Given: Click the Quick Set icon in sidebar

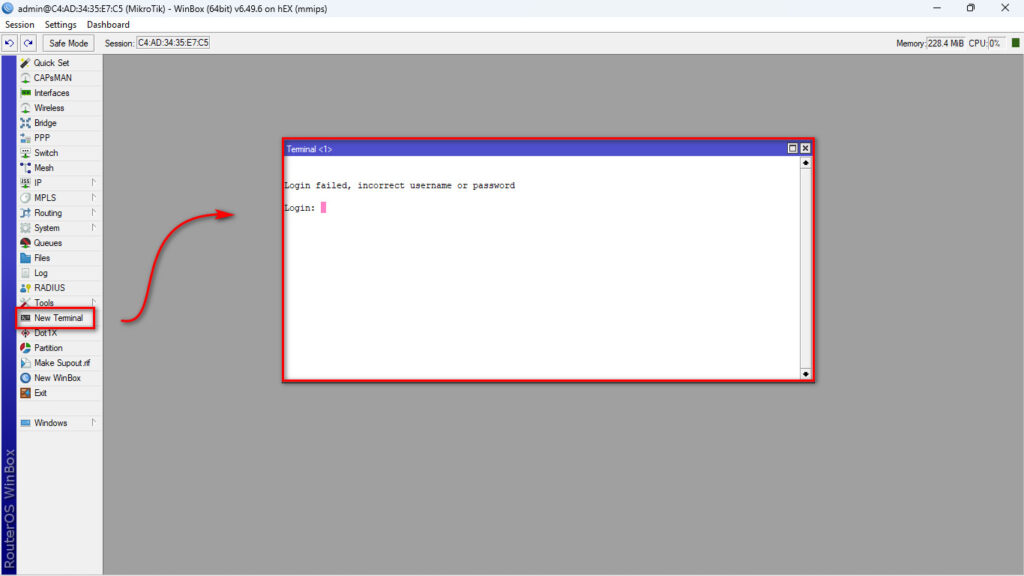Looking at the screenshot, I should [x=26, y=63].
